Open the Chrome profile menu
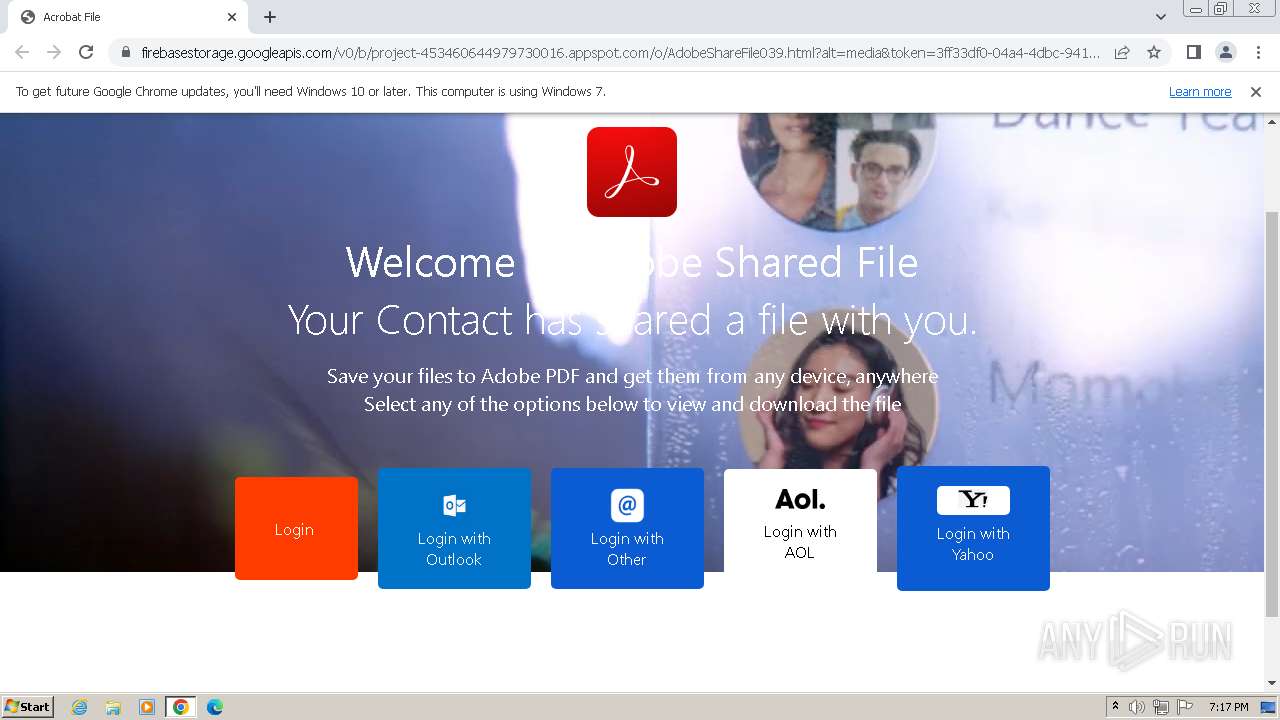The height and width of the screenshot is (720, 1280). pyautogui.click(x=1225, y=52)
